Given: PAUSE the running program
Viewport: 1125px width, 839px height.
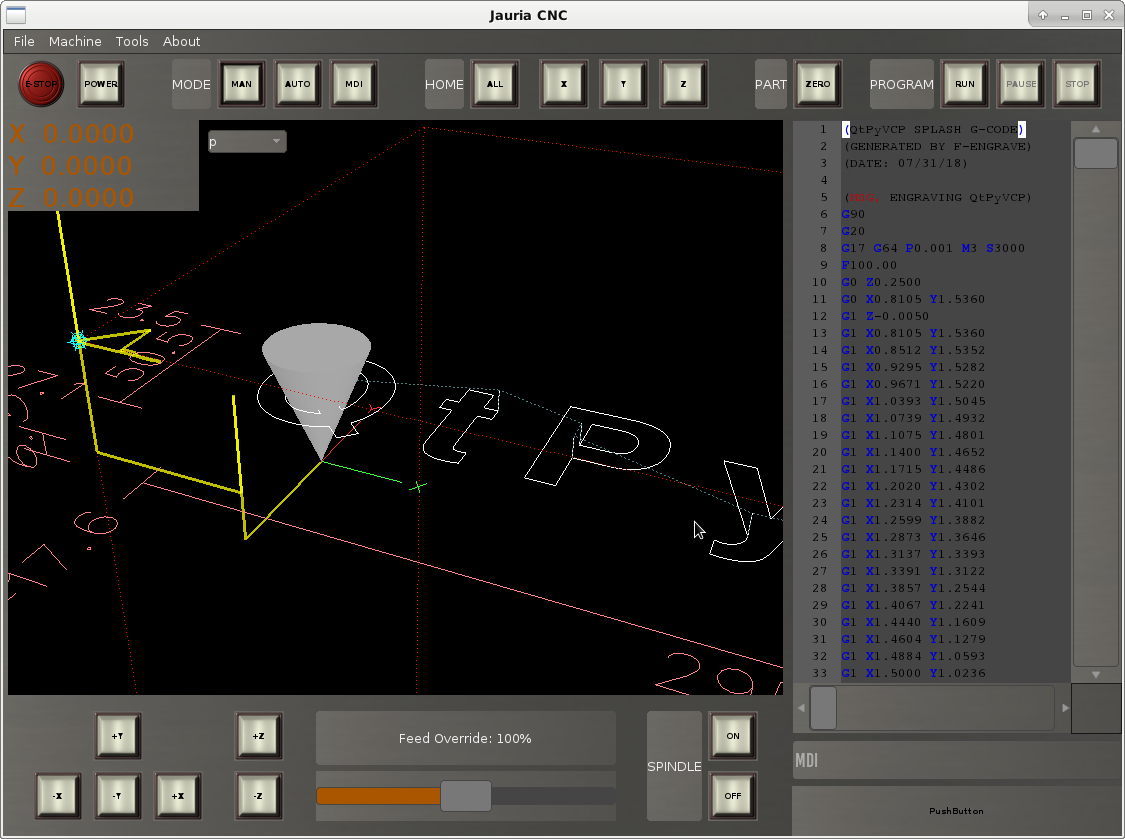Looking at the screenshot, I should tap(1021, 84).
